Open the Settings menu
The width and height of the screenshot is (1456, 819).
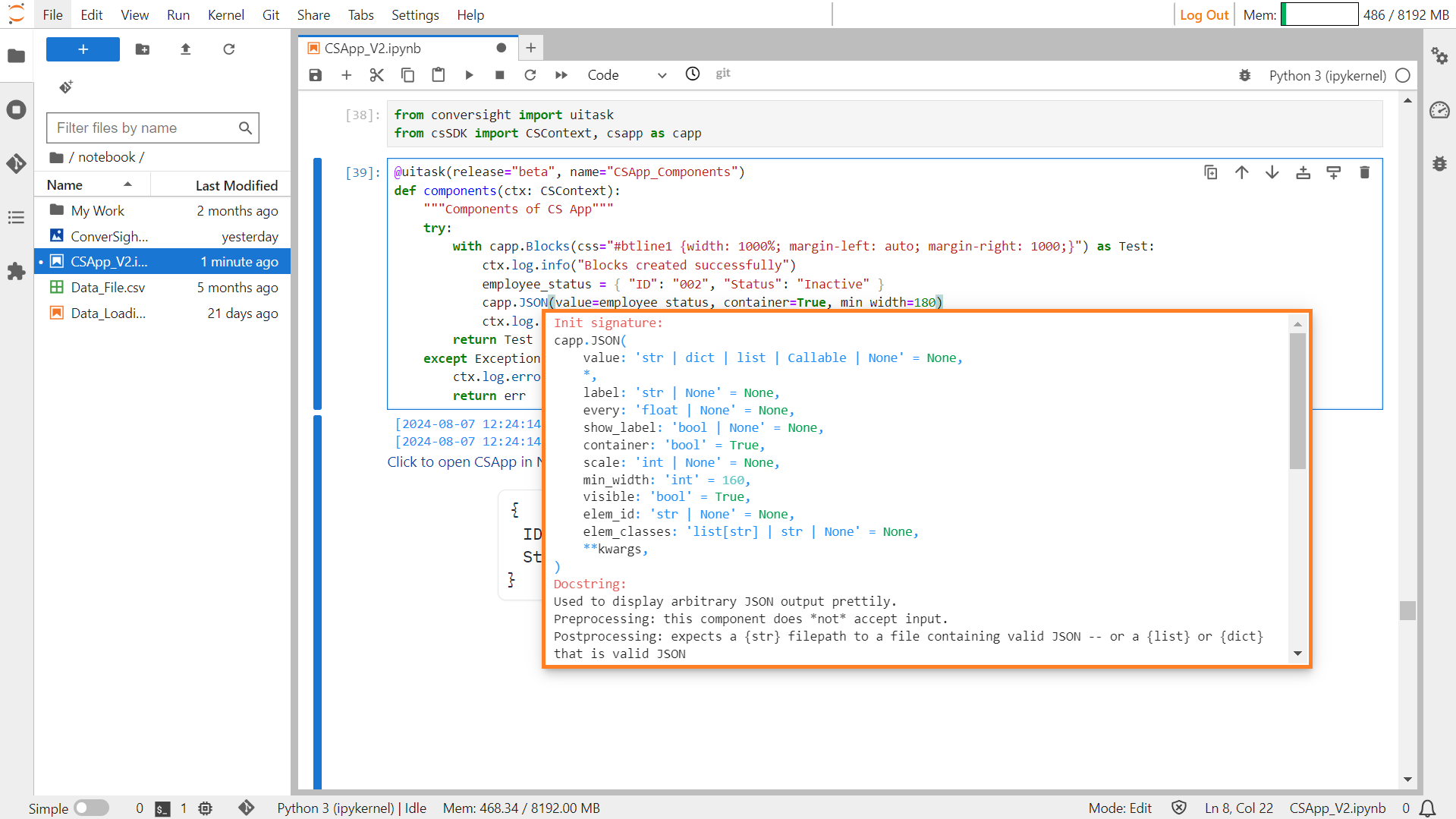pyautogui.click(x=415, y=14)
